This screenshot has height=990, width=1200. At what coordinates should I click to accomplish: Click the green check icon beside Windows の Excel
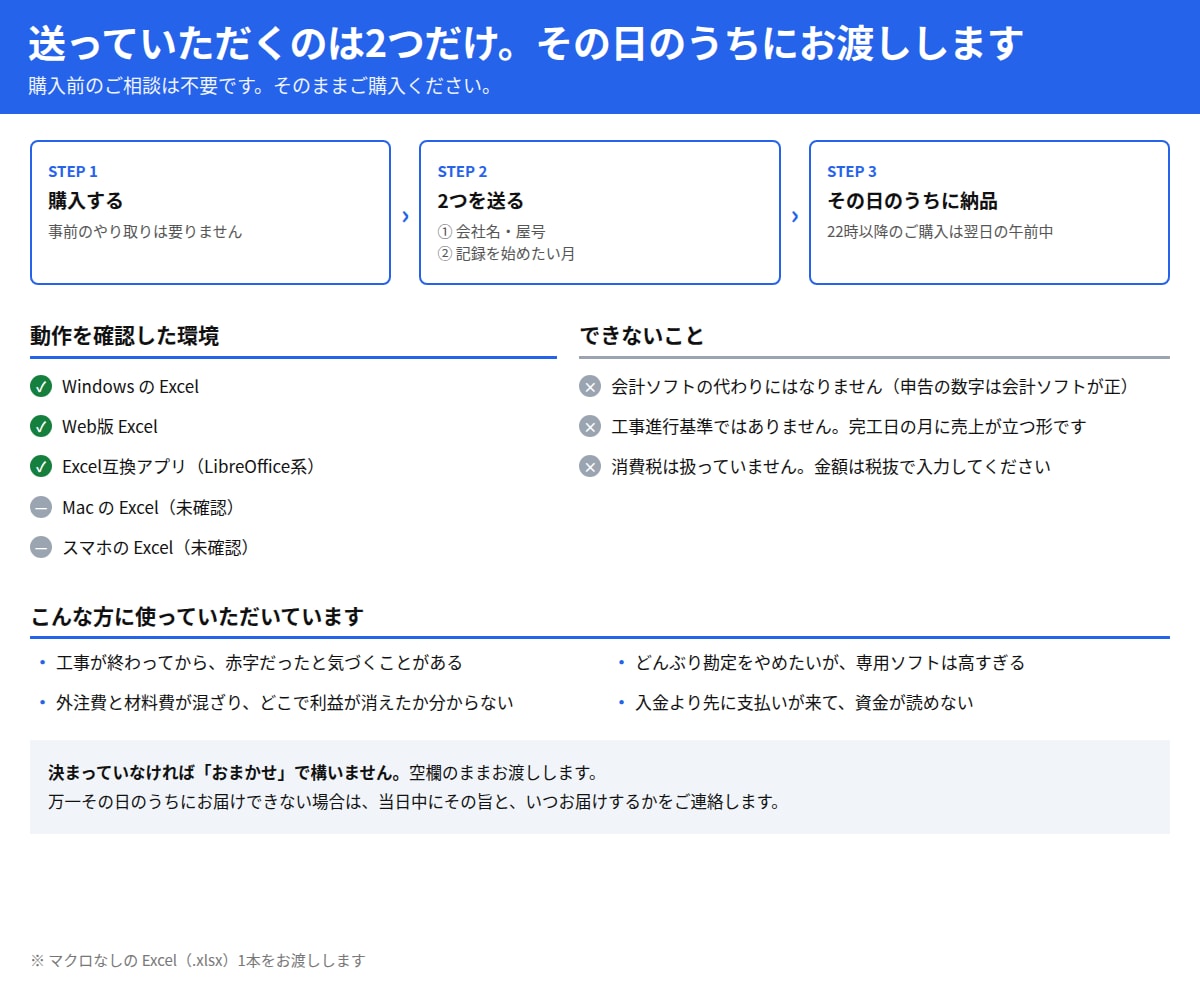pyautogui.click(x=41, y=386)
